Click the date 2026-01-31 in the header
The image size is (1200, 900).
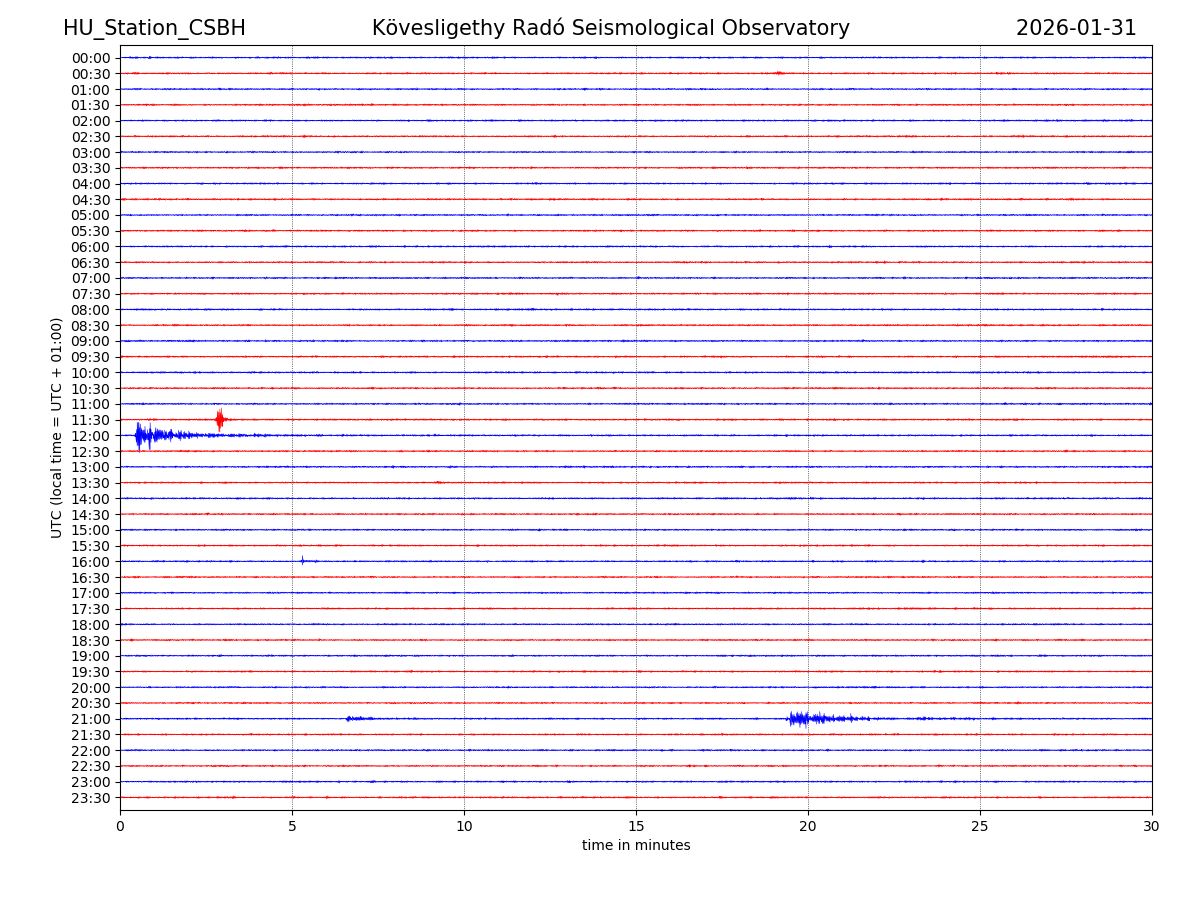coord(1076,29)
